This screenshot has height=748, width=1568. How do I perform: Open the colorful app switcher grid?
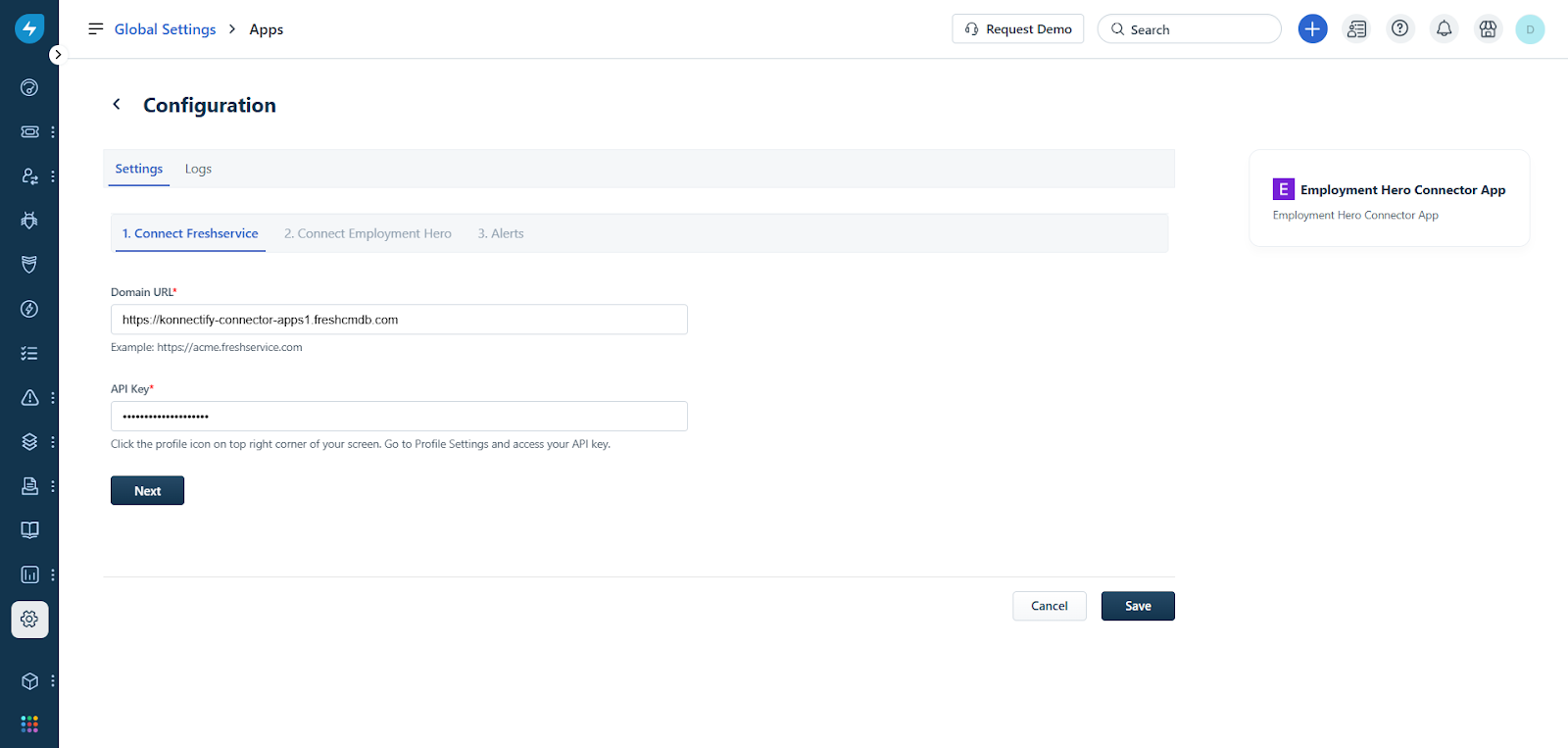point(29,723)
